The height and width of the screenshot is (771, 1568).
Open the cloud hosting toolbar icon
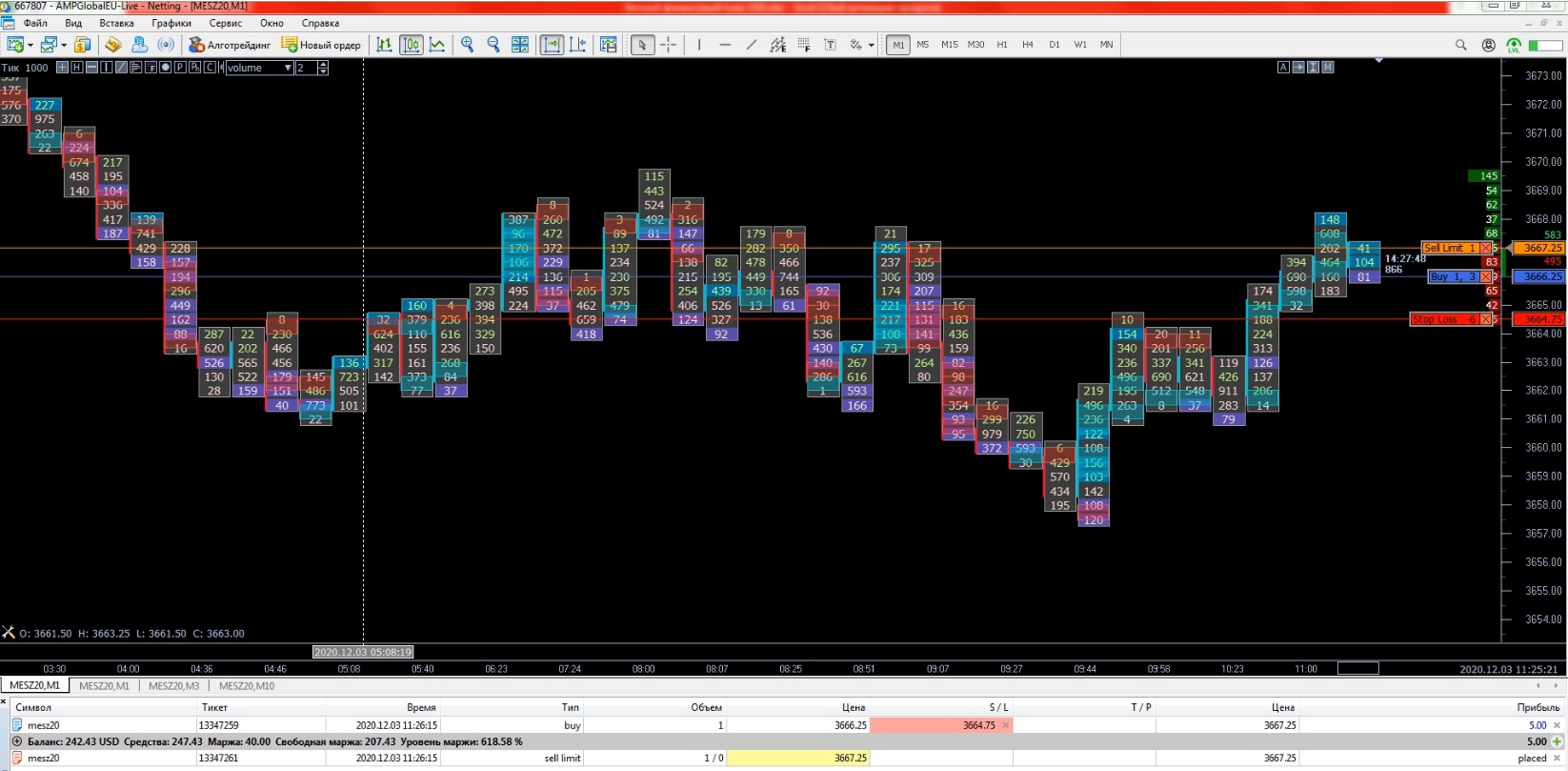click(x=140, y=45)
